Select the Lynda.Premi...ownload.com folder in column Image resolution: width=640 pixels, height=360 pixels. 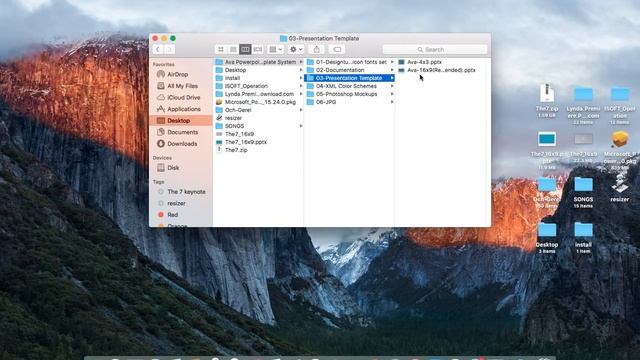258,94
